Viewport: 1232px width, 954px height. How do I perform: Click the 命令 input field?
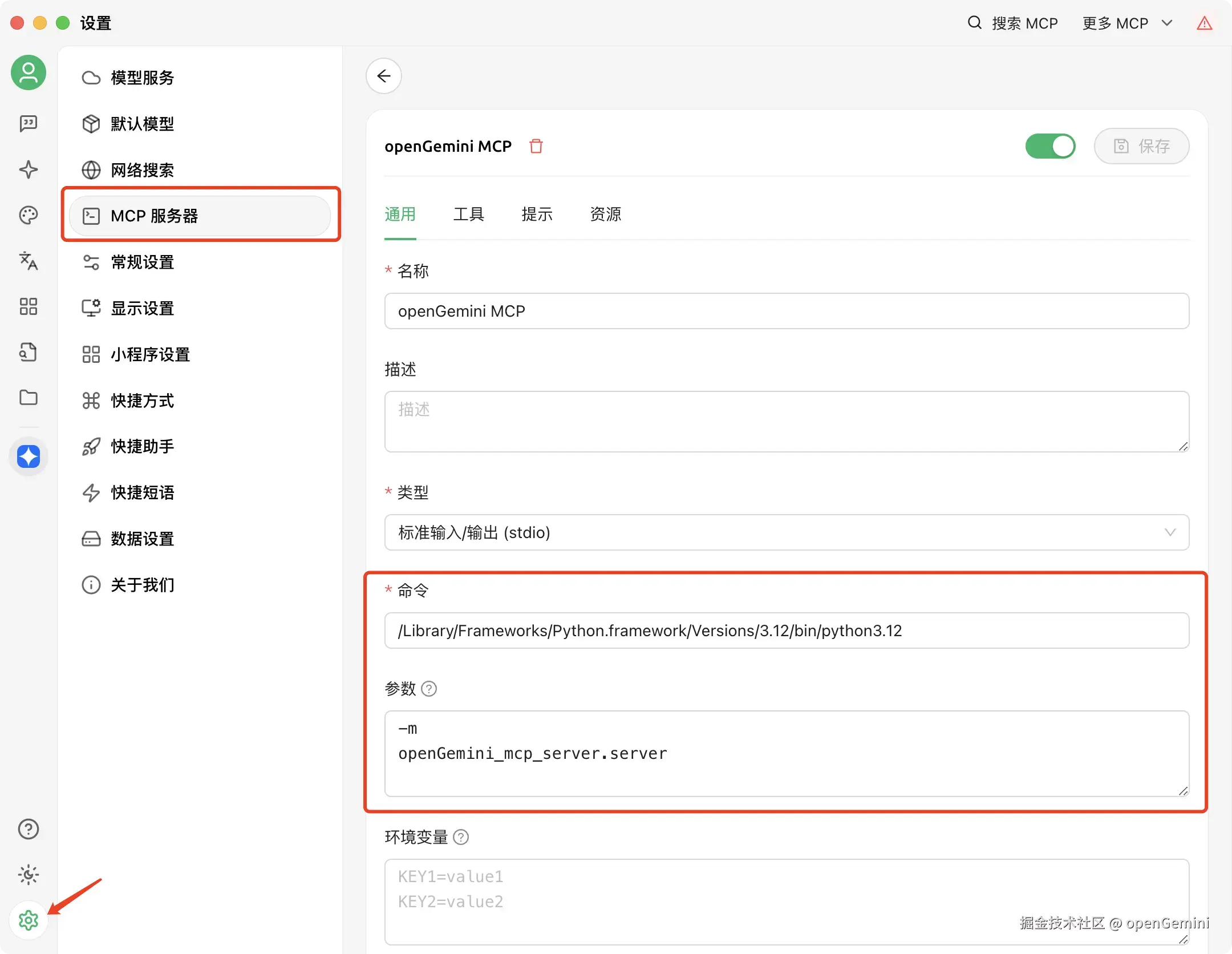pyautogui.click(x=787, y=630)
